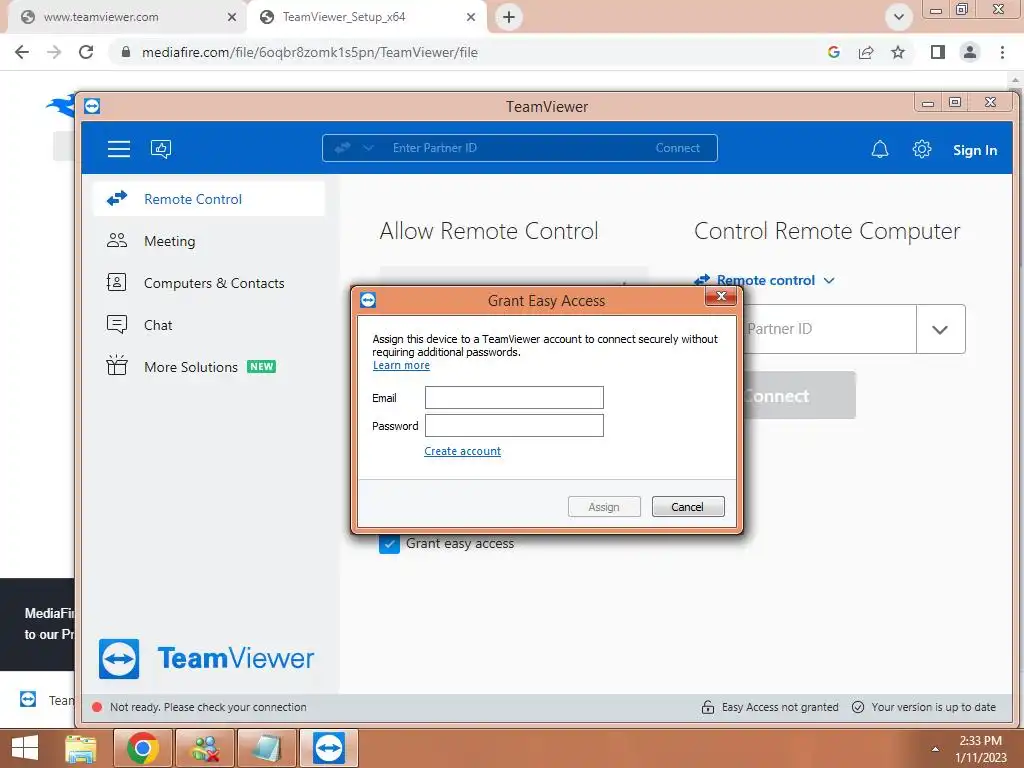Screen dimensions: 1024x768
Task: Open TeamViewer settings gear
Action: point(921,149)
